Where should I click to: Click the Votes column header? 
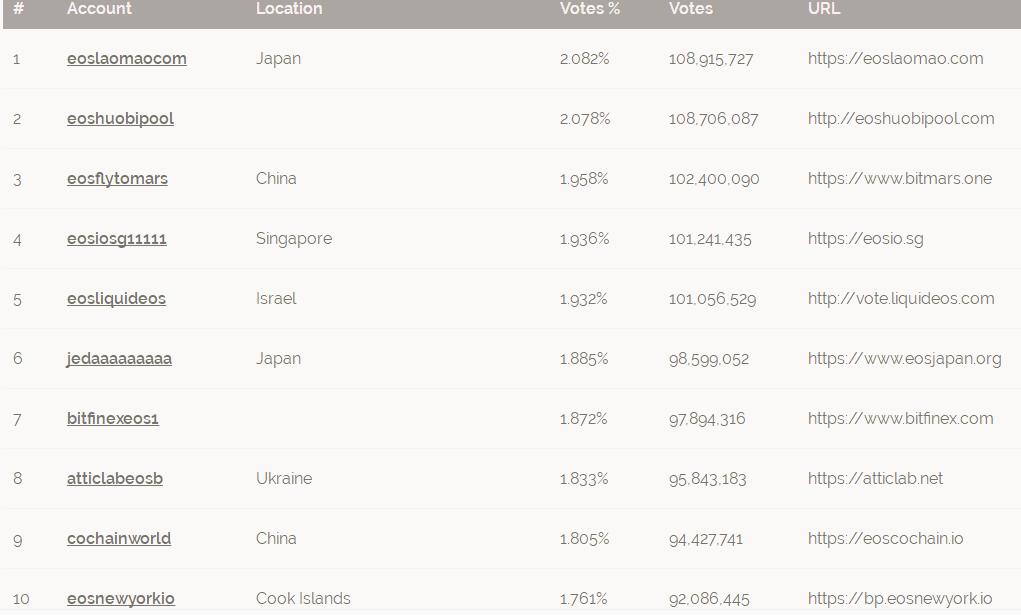(691, 8)
